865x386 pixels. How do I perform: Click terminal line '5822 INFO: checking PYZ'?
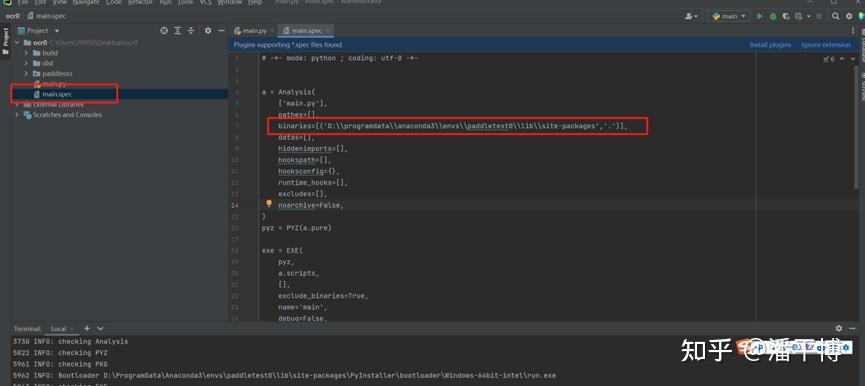[60, 353]
